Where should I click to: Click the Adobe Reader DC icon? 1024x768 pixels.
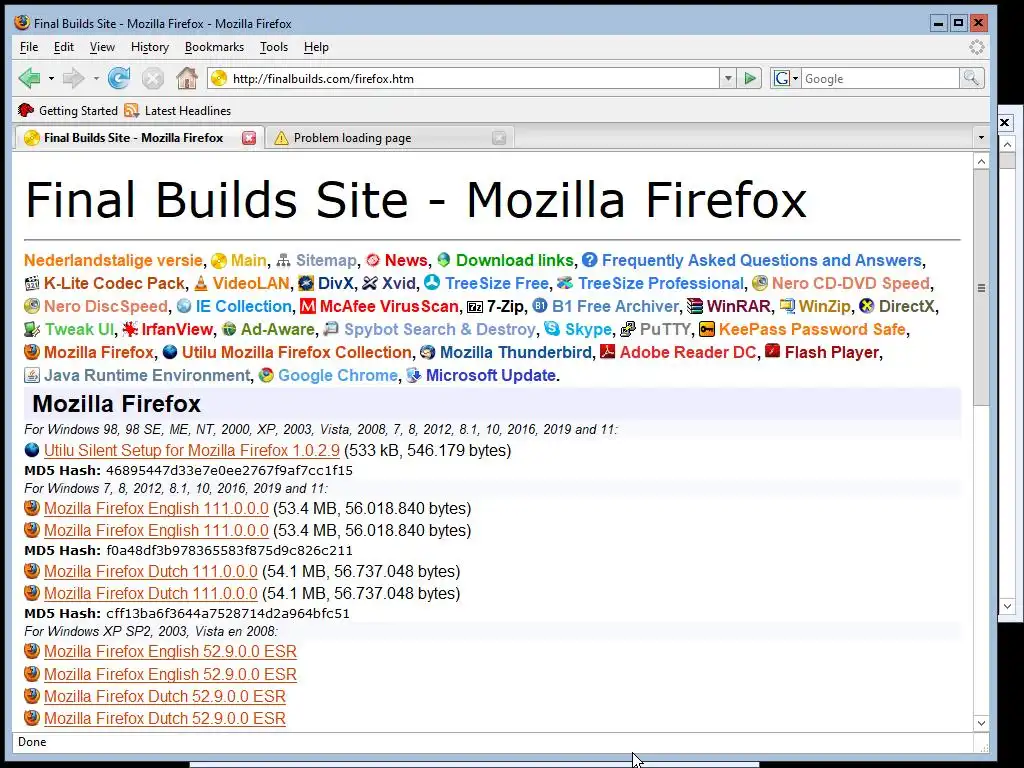tap(607, 351)
